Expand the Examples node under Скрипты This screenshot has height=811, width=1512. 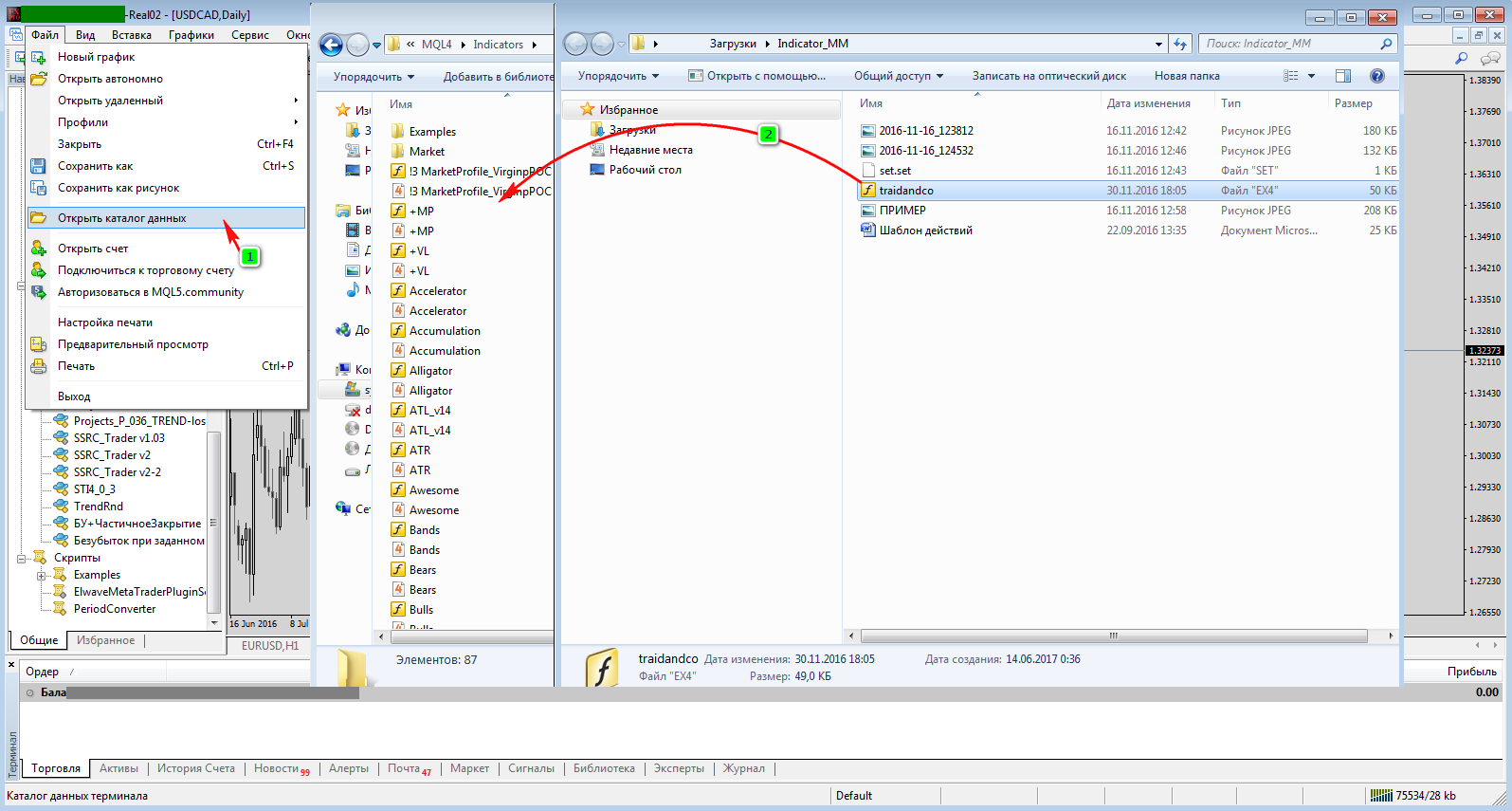[x=41, y=576]
